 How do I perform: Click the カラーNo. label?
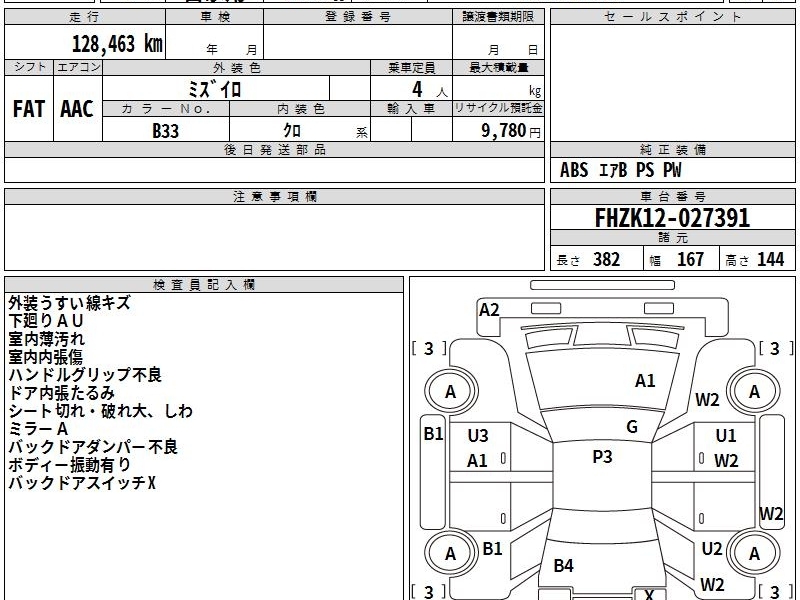coord(166,109)
